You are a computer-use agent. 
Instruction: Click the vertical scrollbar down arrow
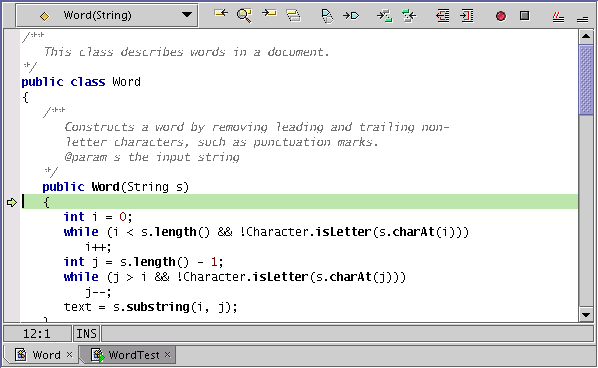click(x=586, y=315)
